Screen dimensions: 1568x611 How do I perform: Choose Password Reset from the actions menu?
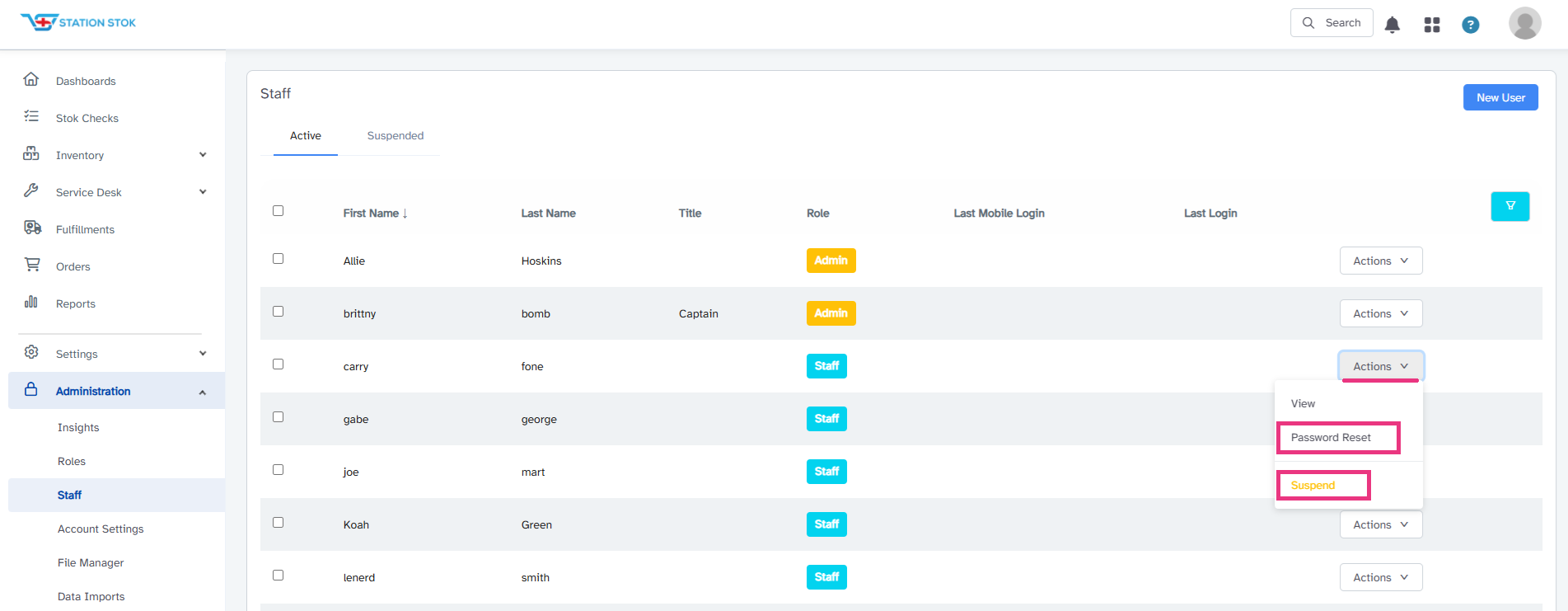click(1331, 438)
